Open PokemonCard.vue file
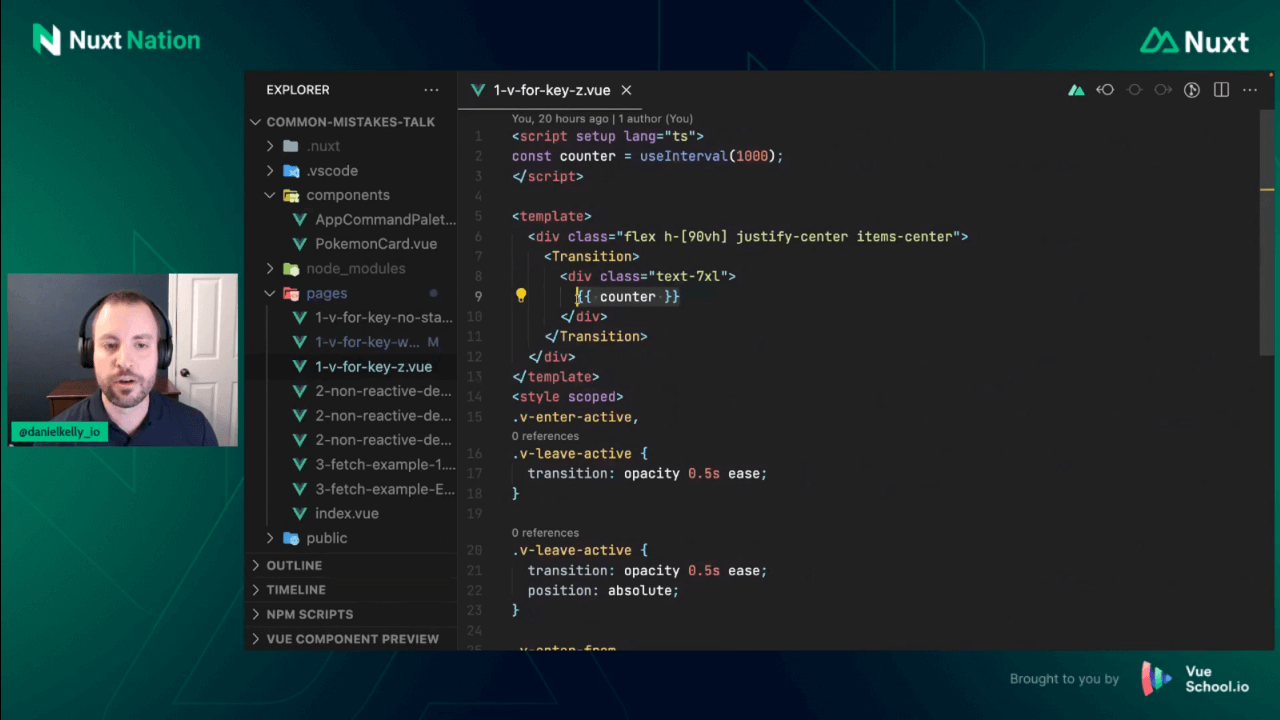Viewport: 1280px width, 720px height. [x=375, y=244]
